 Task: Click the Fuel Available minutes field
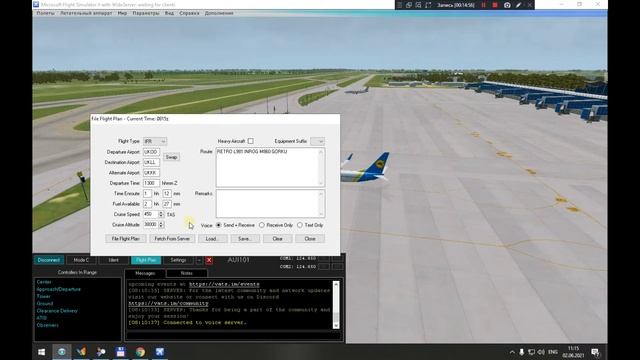167,204
